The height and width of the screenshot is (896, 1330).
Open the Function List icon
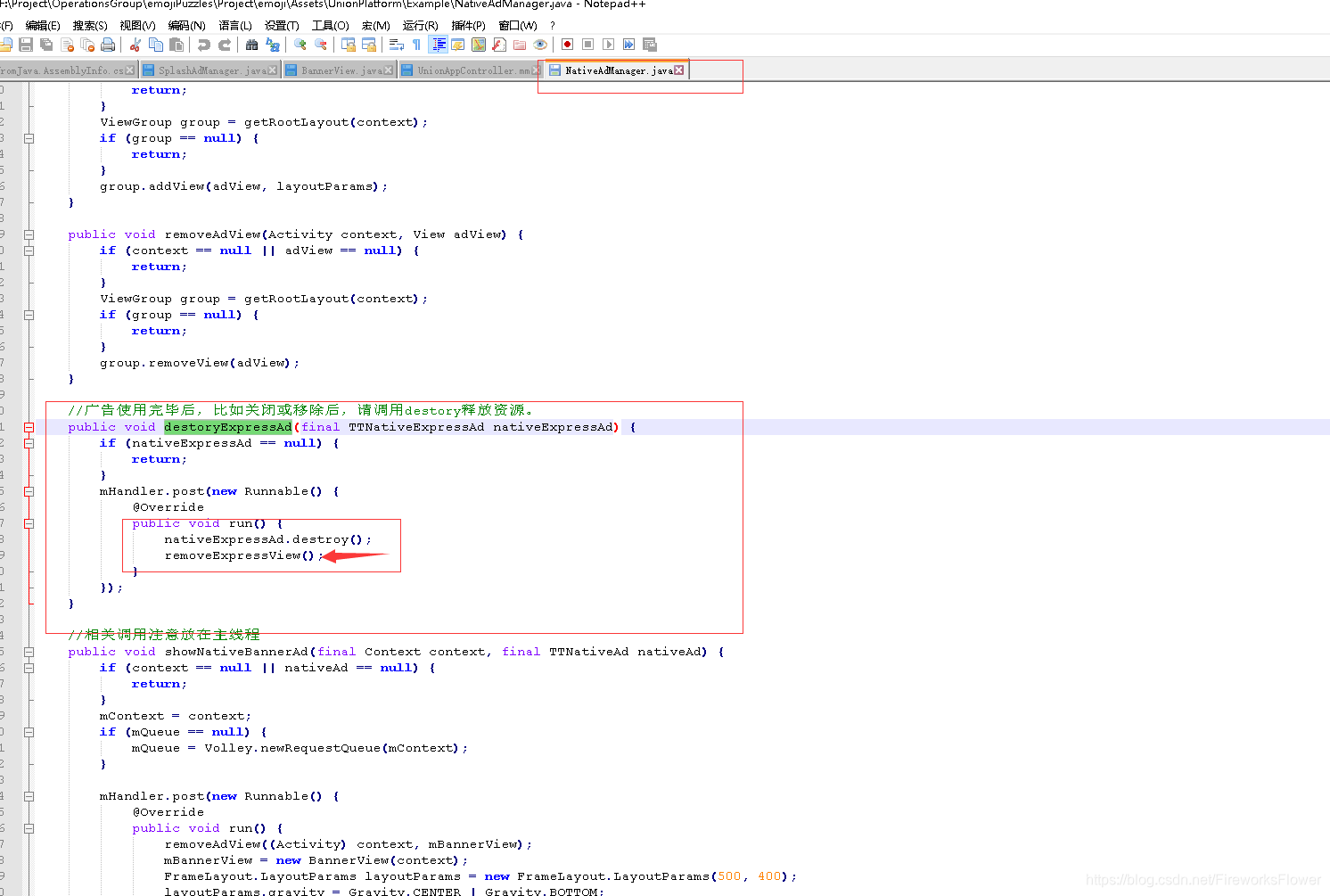click(499, 45)
